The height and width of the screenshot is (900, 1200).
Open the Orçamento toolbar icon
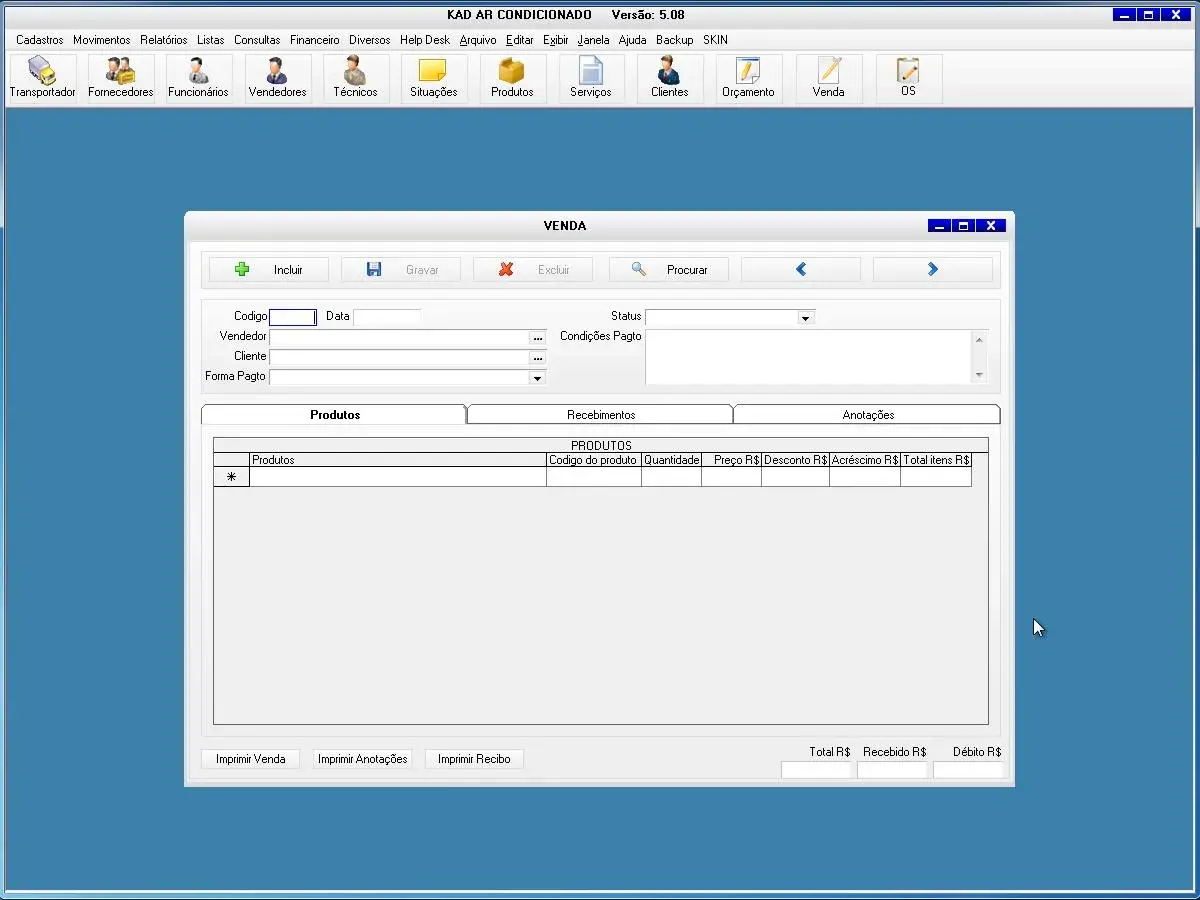click(748, 78)
